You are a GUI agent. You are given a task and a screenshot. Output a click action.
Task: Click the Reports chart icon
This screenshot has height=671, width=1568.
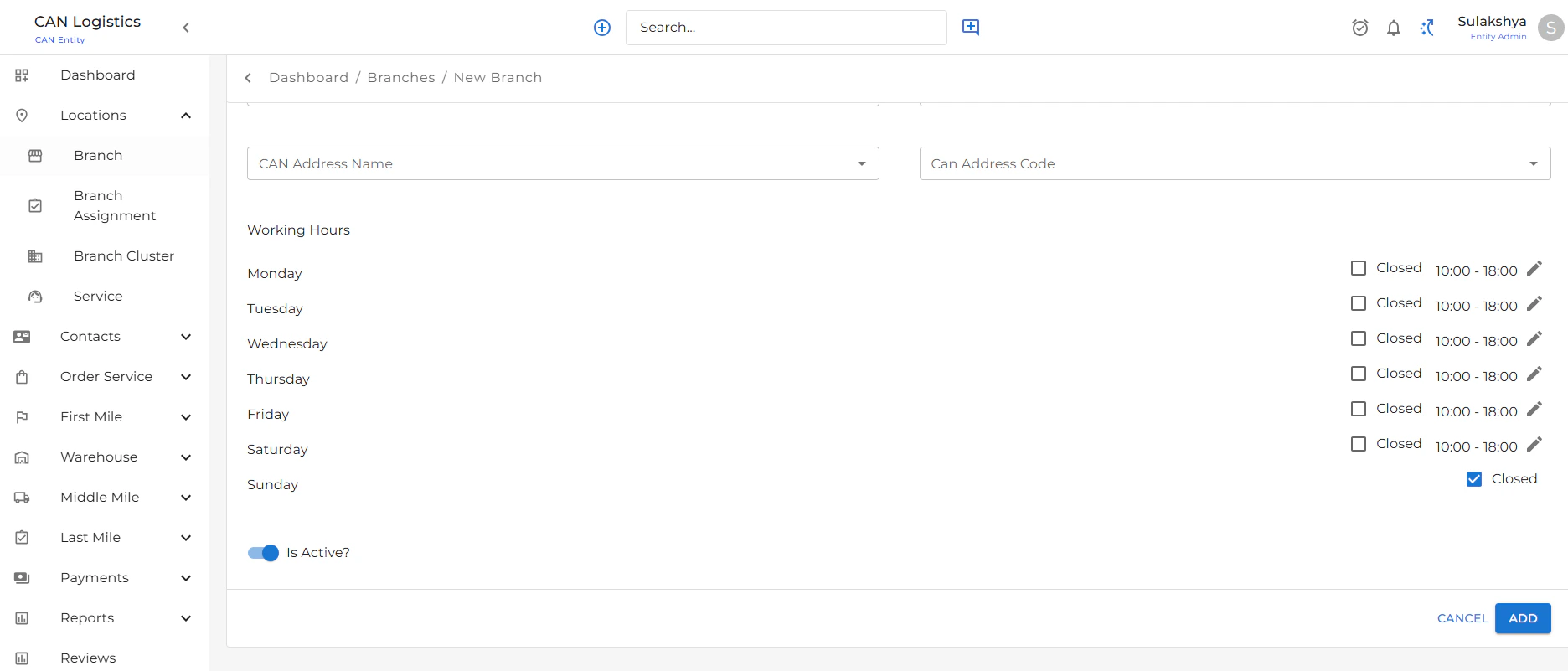[x=22, y=618]
